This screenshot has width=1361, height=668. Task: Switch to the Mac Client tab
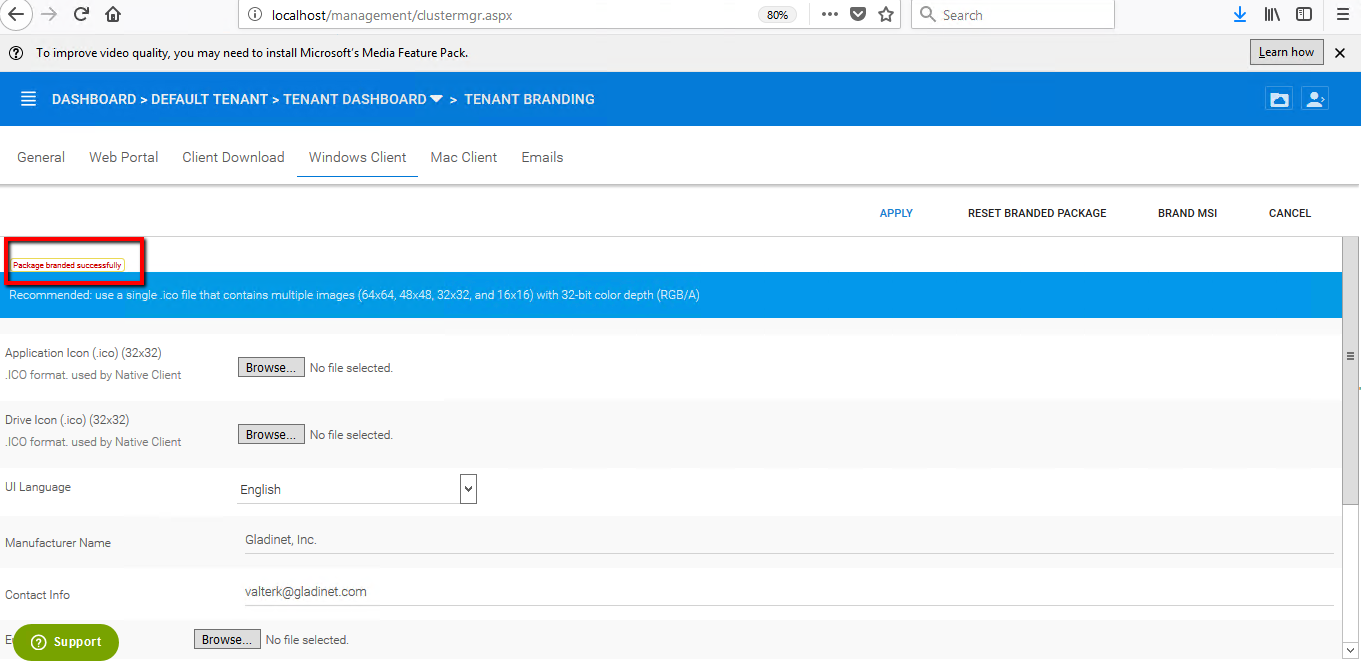[463, 157]
